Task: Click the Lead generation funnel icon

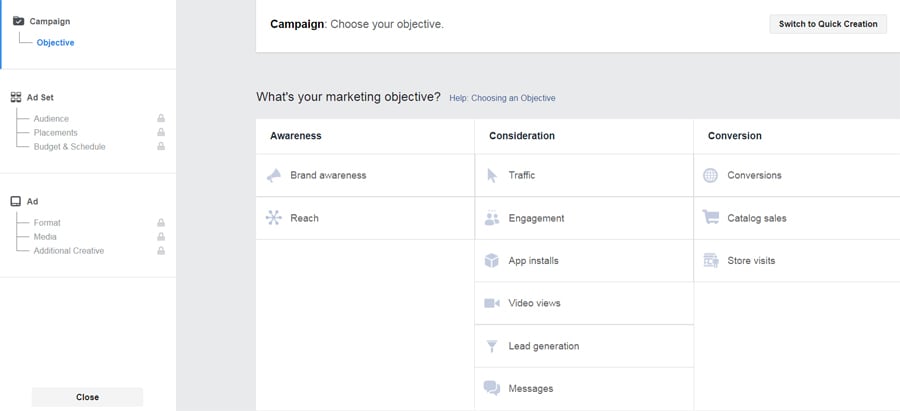Action: click(492, 346)
